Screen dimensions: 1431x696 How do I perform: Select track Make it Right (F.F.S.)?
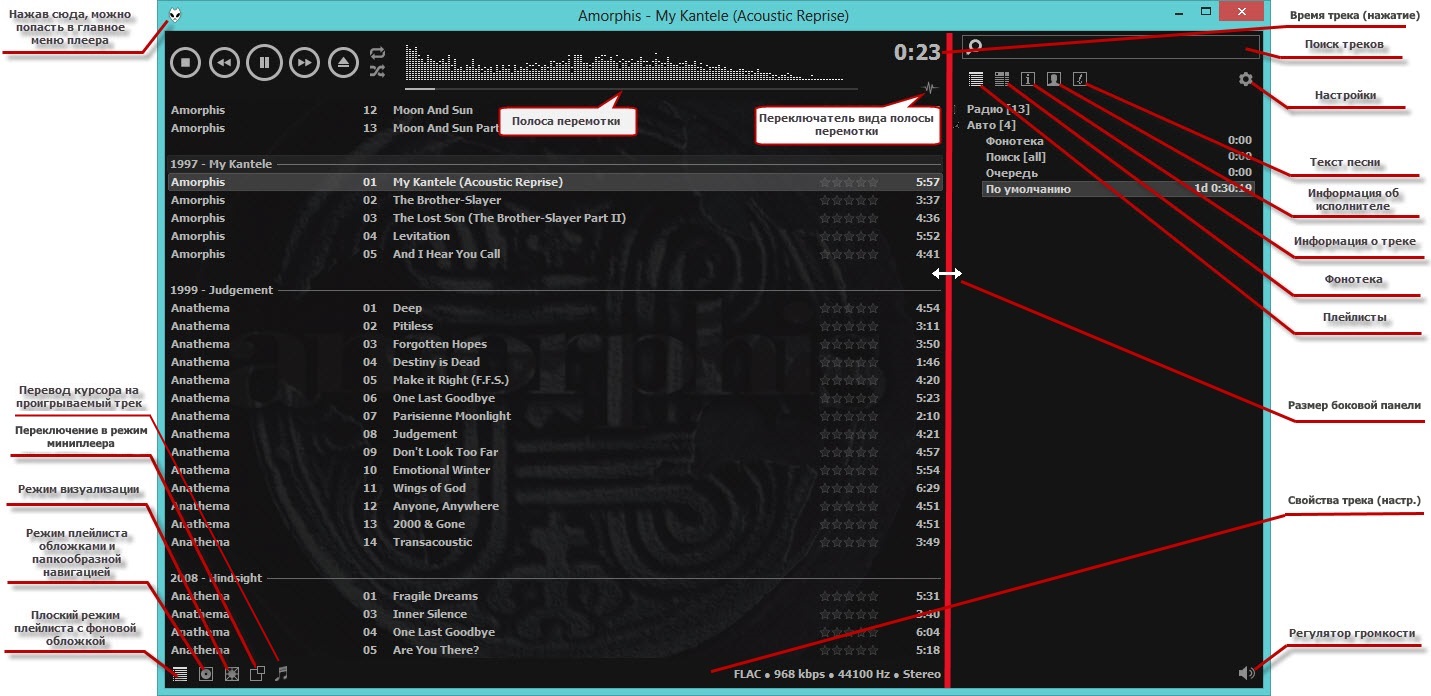(x=555, y=380)
